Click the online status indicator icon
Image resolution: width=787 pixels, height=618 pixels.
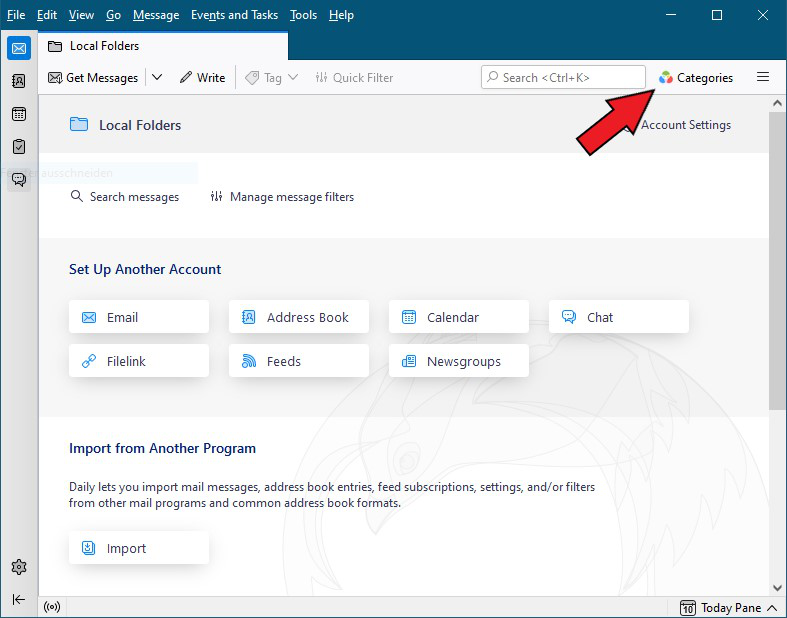point(52,607)
